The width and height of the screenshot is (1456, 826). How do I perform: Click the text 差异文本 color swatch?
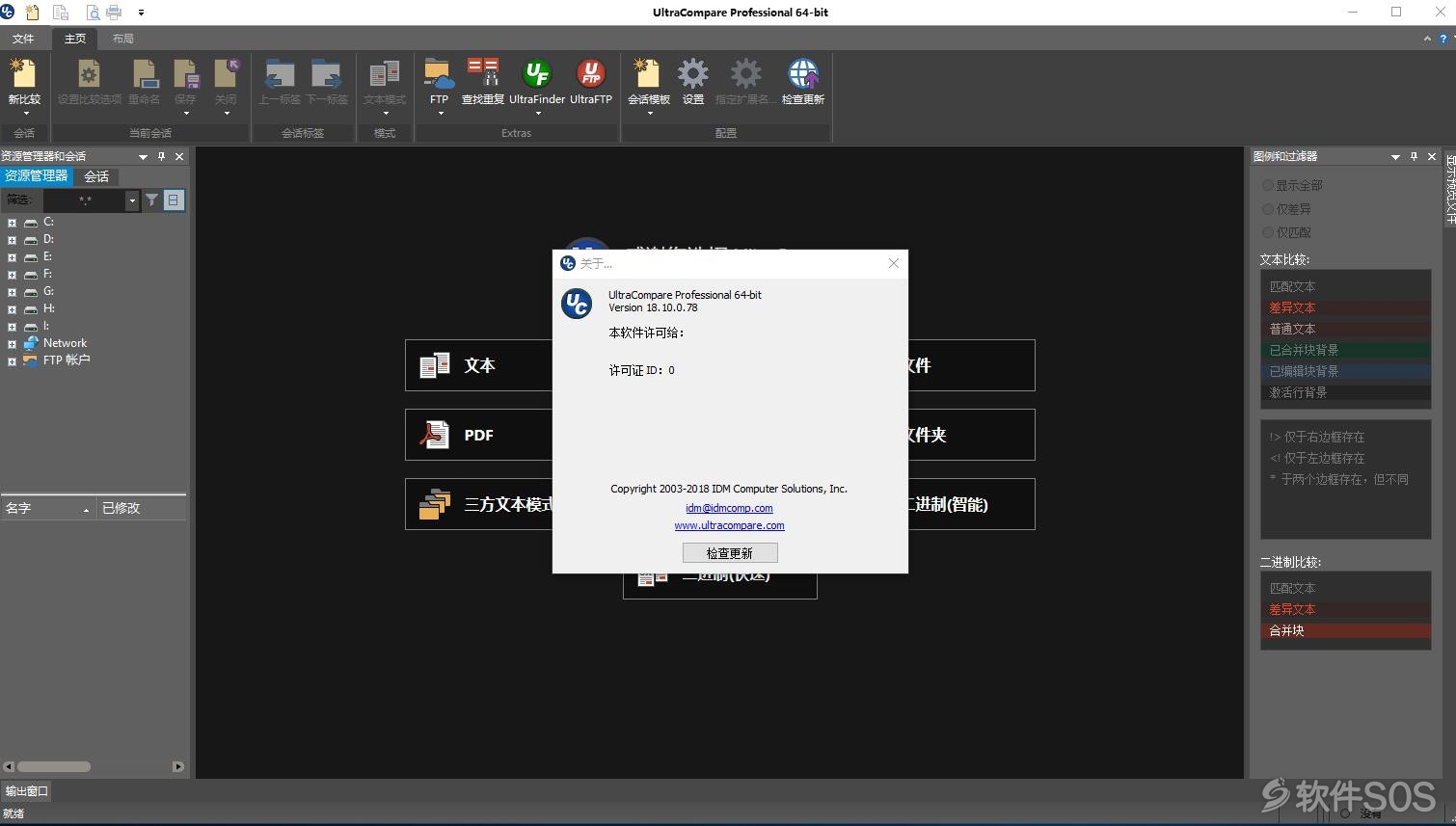[1345, 307]
